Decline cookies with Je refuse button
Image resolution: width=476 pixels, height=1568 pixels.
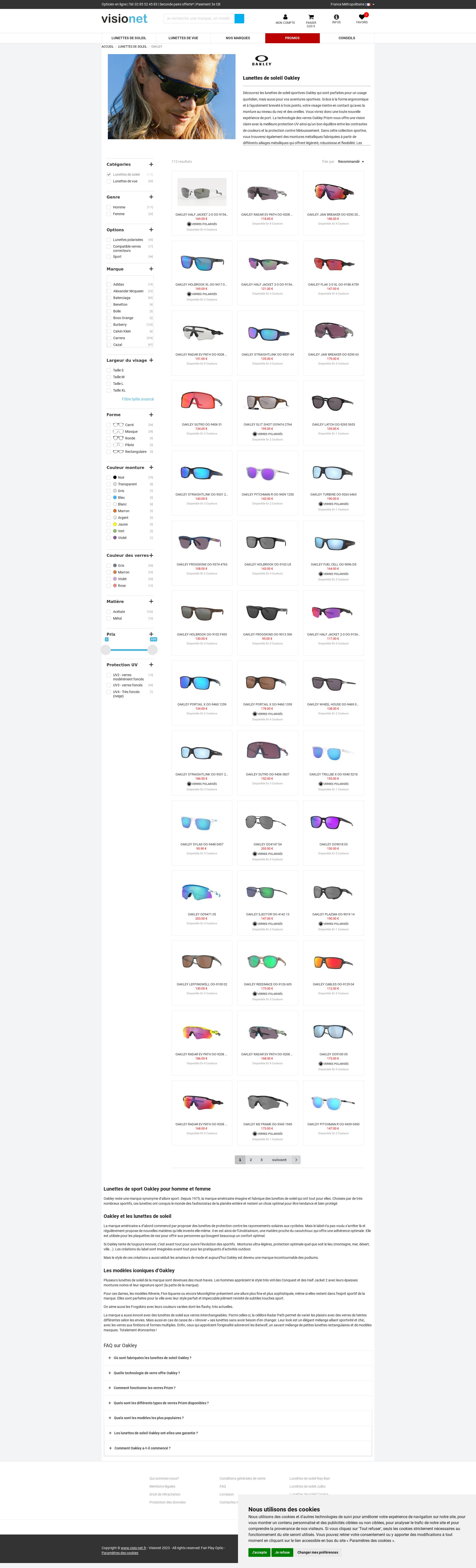282,1552
